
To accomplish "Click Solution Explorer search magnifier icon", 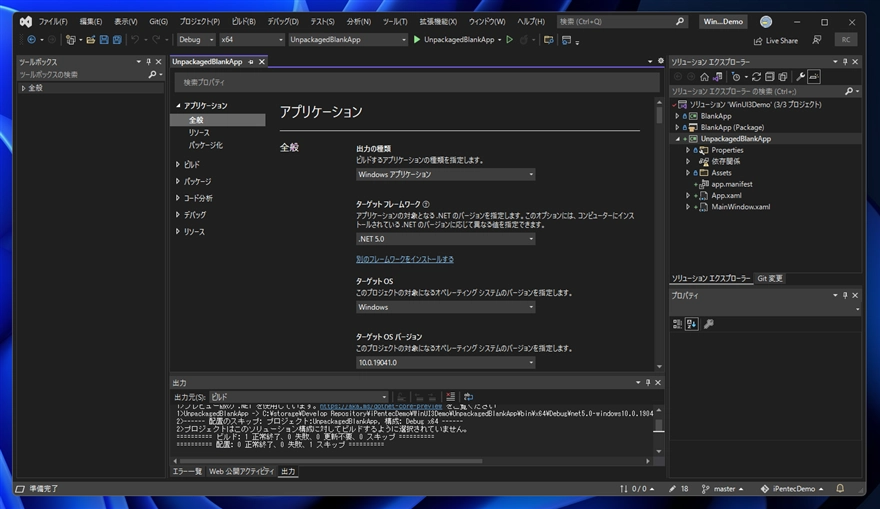I will [x=849, y=91].
